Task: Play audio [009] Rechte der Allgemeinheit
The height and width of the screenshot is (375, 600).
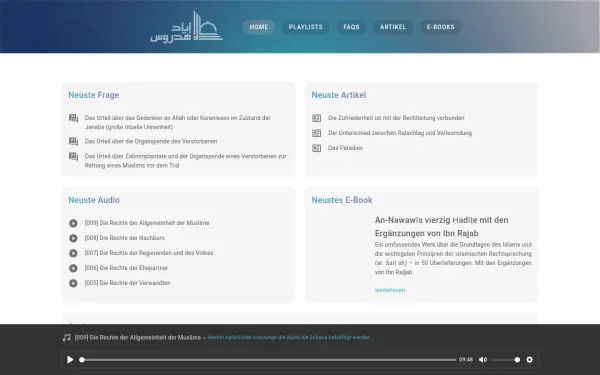Action: [x=73, y=223]
